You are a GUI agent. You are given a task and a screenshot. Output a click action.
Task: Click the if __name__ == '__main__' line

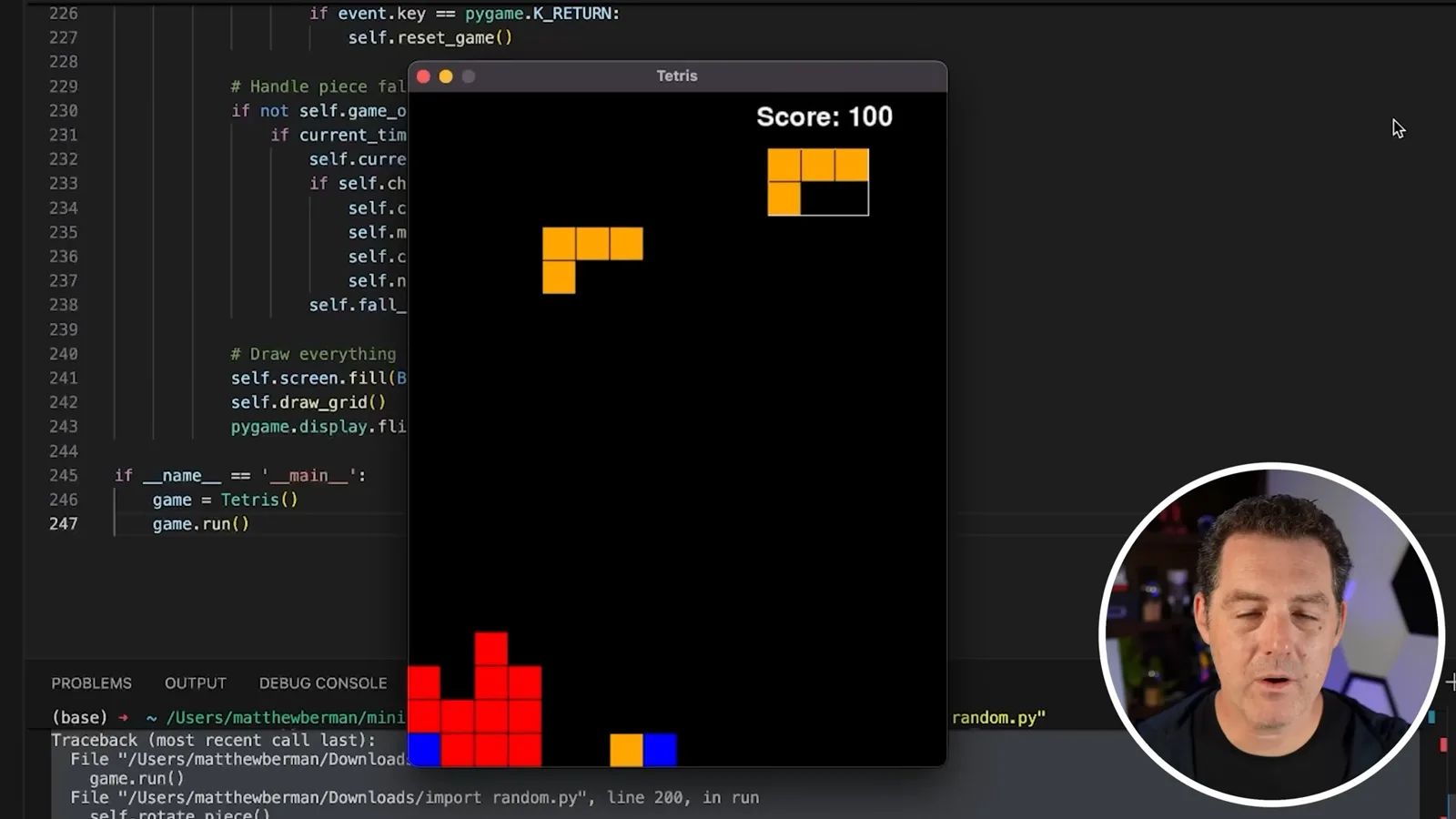(240, 475)
